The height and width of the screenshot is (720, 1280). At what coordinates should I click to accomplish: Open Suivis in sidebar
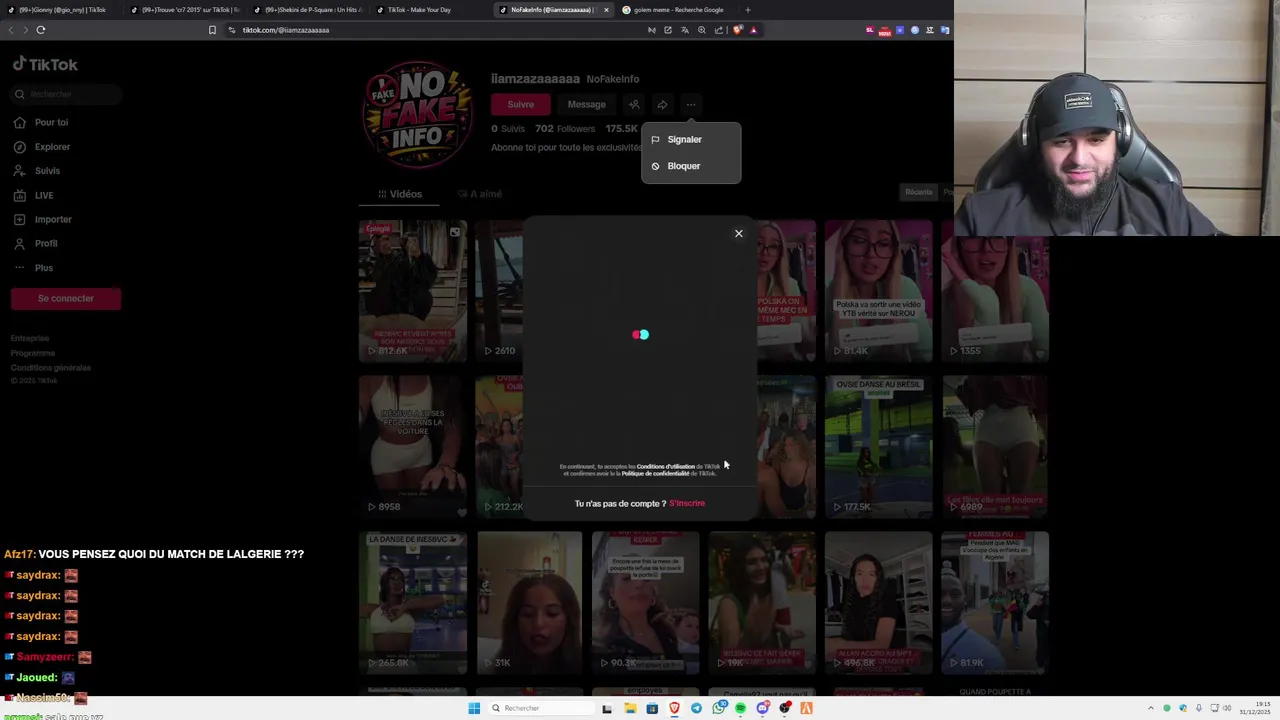(47, 171)
